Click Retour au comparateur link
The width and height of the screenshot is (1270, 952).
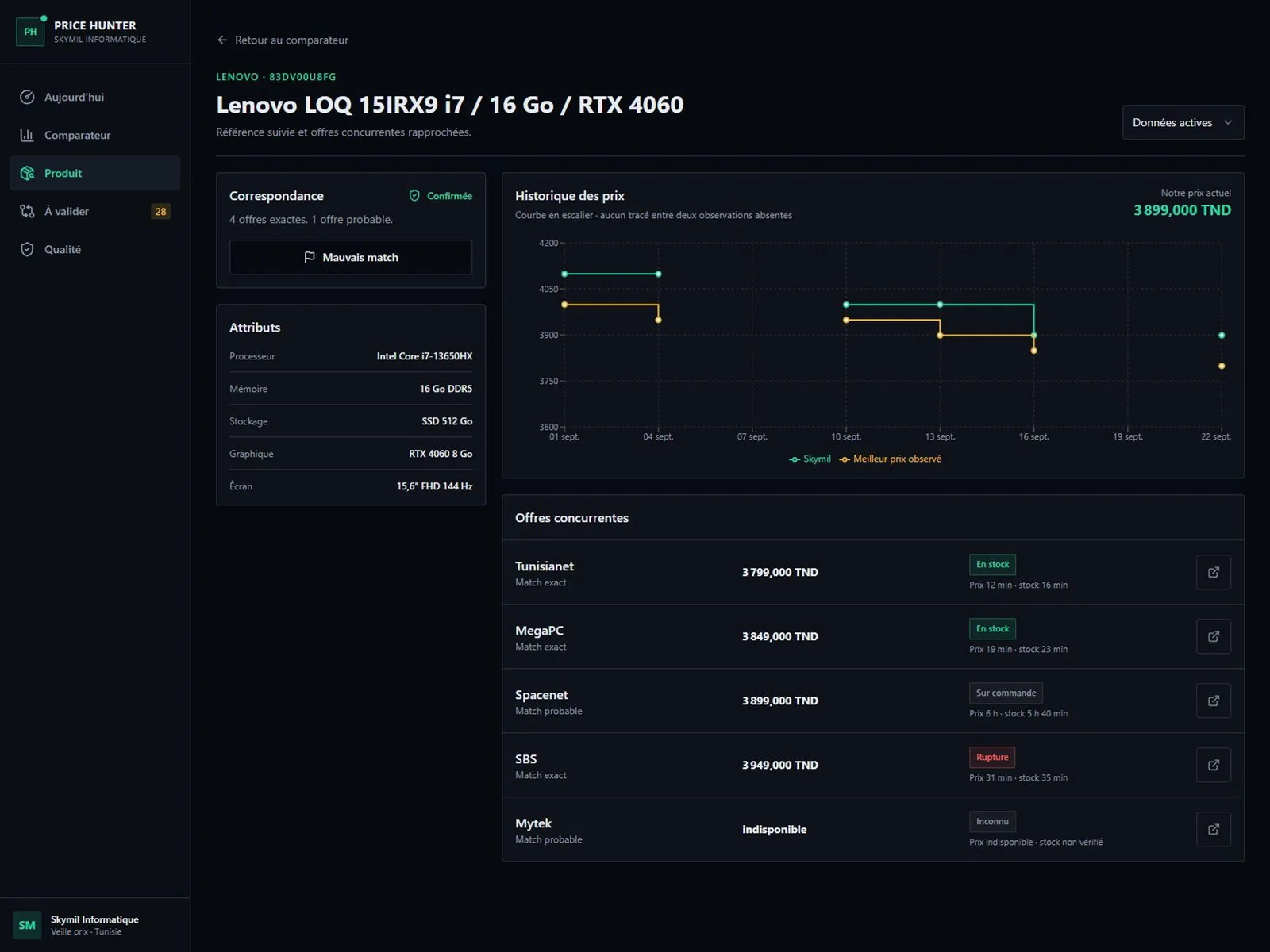pos(283,40)
